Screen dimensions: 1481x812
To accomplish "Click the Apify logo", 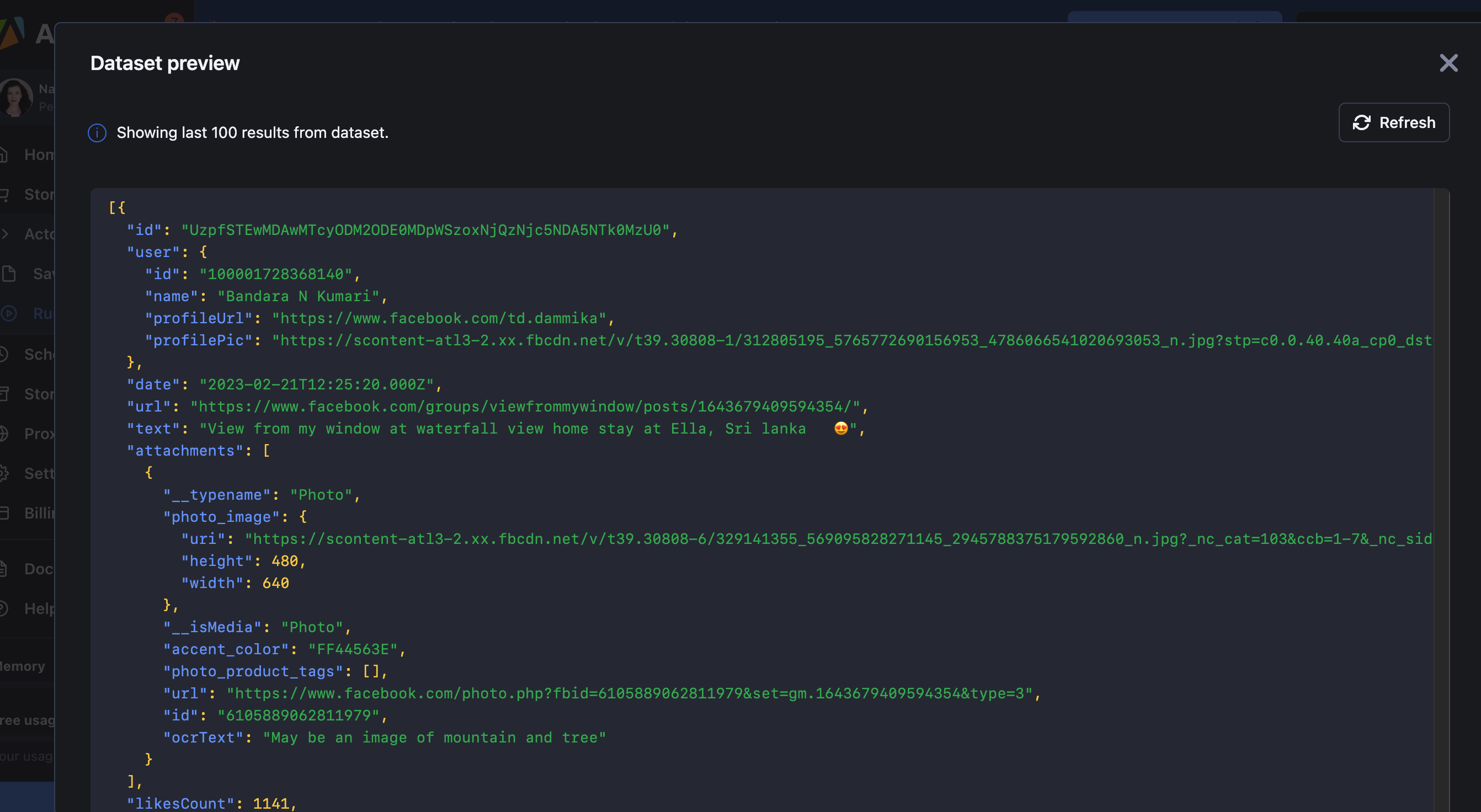I will (x=13, y=31).
